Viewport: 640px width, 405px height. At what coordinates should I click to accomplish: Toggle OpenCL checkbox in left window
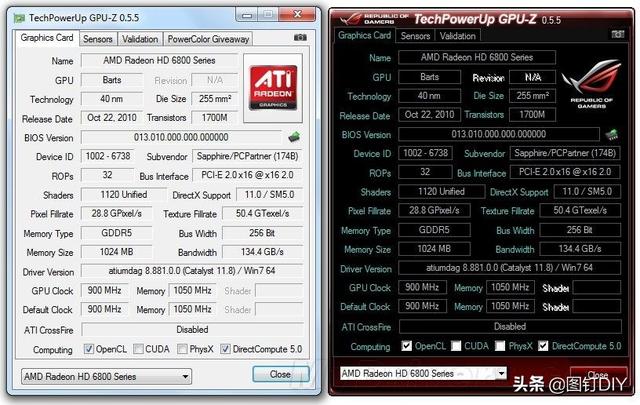coord(89,349)
